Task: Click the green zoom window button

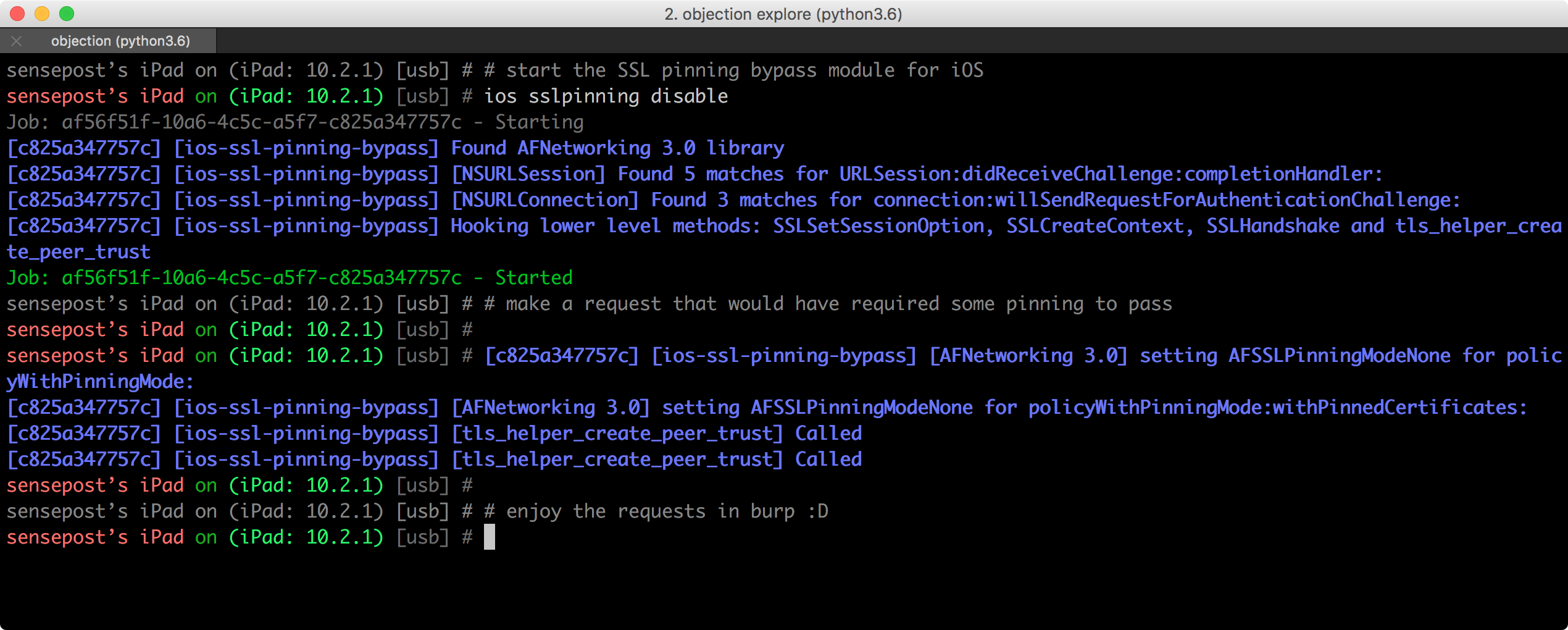Action: pyautogui.click(x=67, y=13)
